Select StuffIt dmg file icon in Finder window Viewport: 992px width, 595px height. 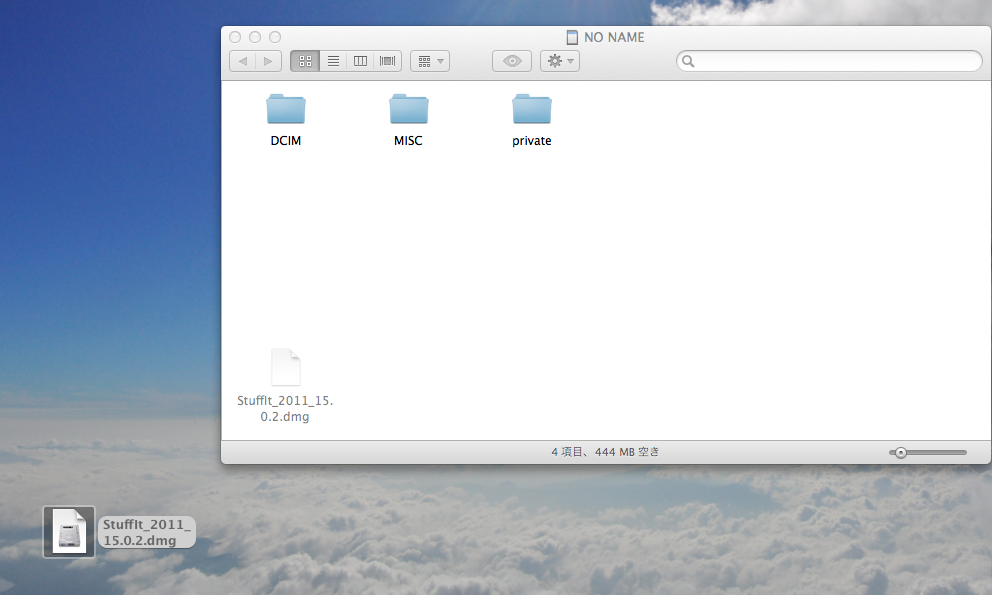(286, 367)
